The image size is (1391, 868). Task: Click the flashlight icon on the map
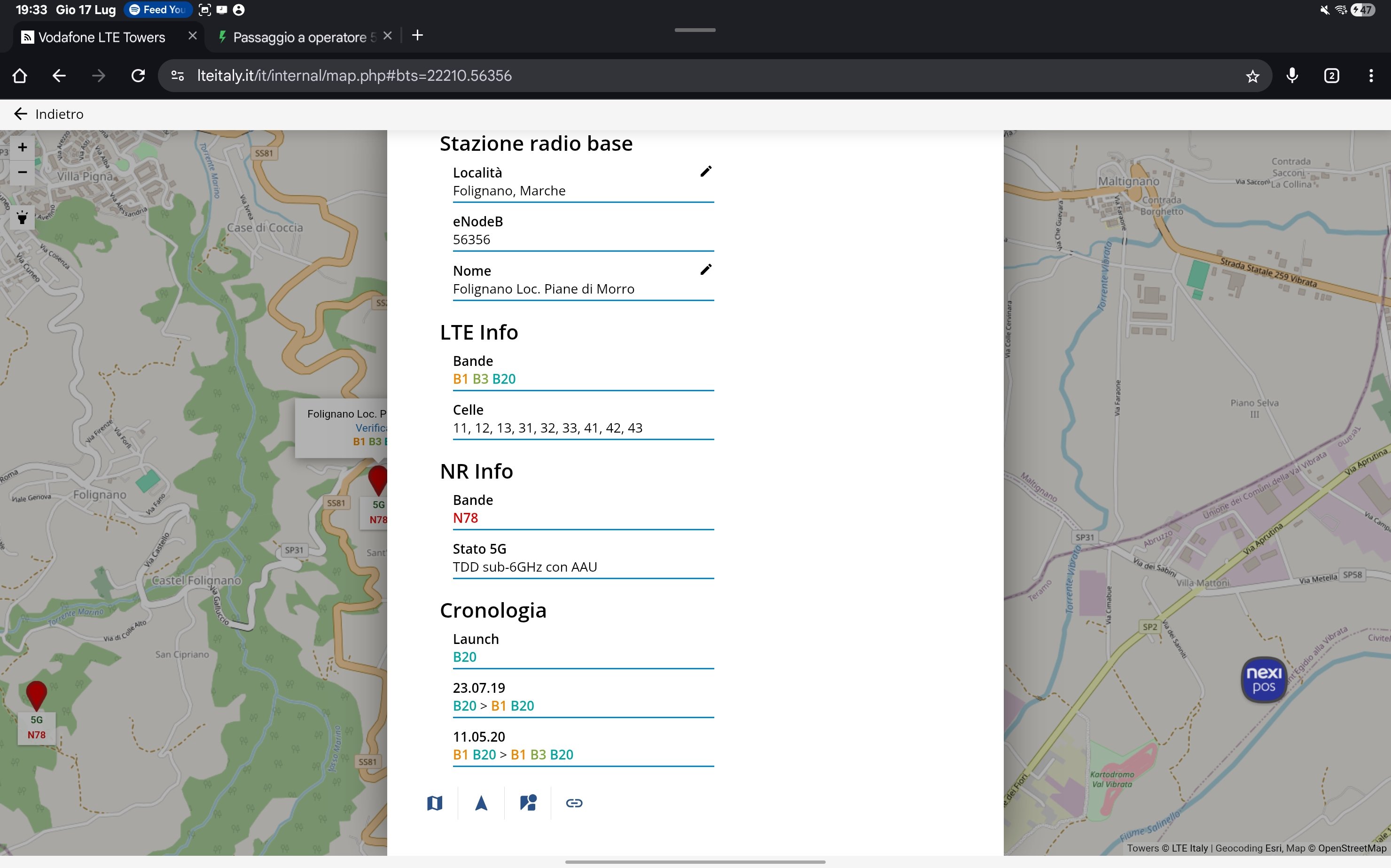[22, 217]
